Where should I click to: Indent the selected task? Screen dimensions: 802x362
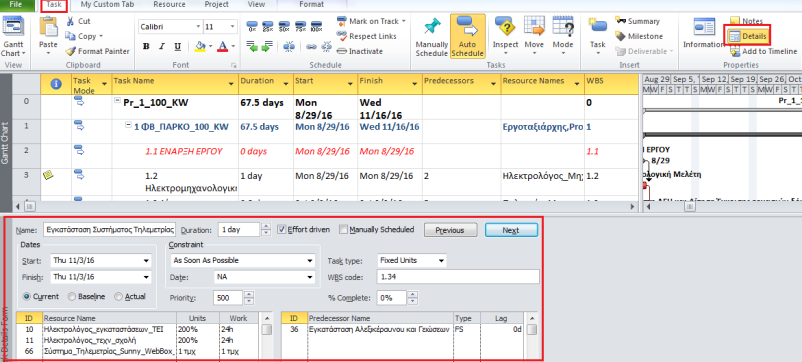(266, 47)
